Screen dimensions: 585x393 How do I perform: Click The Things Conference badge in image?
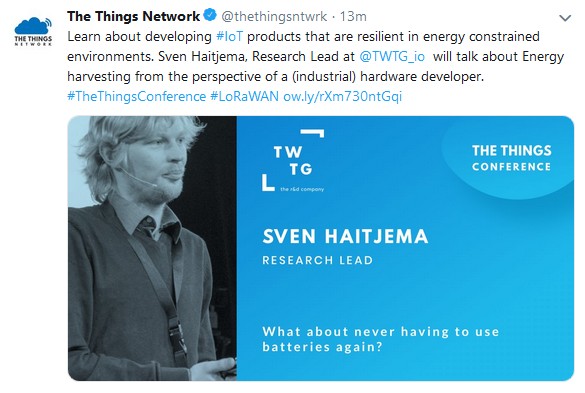pyautogui.click(x=511, y=158)
